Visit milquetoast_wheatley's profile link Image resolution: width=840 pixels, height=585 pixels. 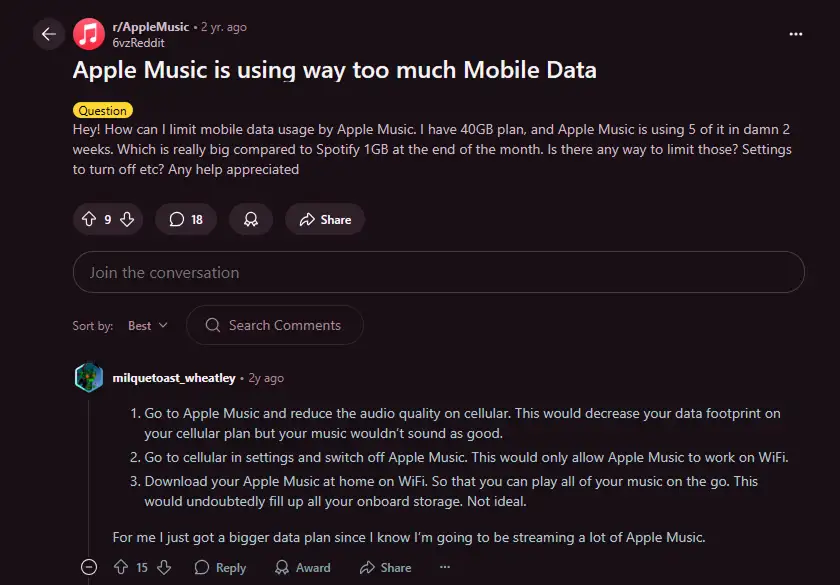click(174, 378)
